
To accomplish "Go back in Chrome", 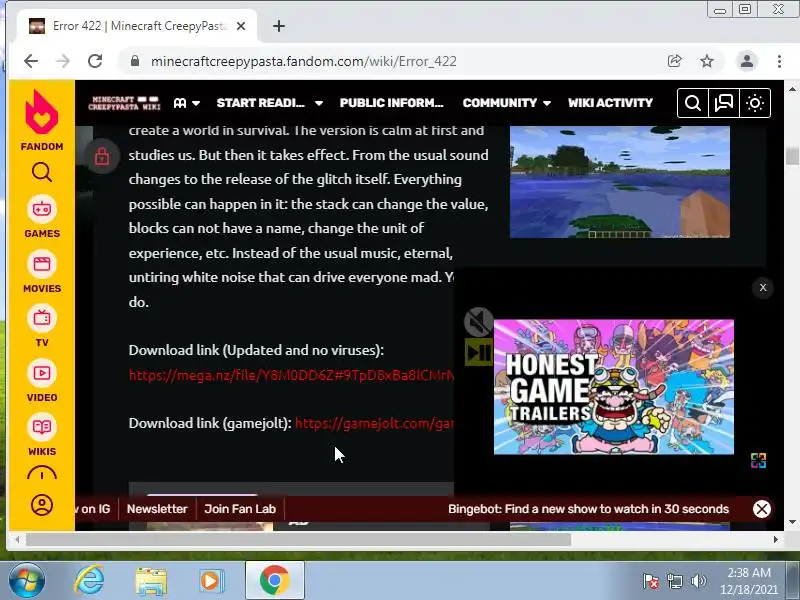I will click(31, 61).
